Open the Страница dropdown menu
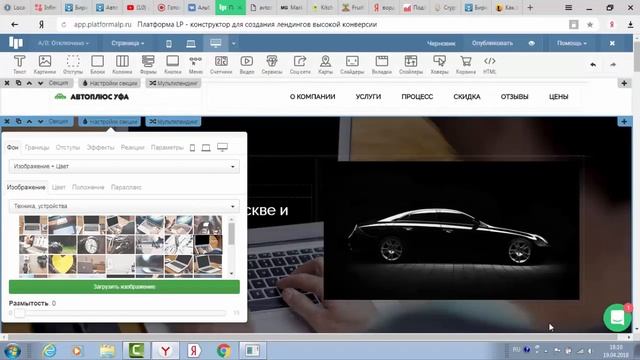The height and width of the screenshot is (360, 640). pyautogui.click(x=128, y=43)
